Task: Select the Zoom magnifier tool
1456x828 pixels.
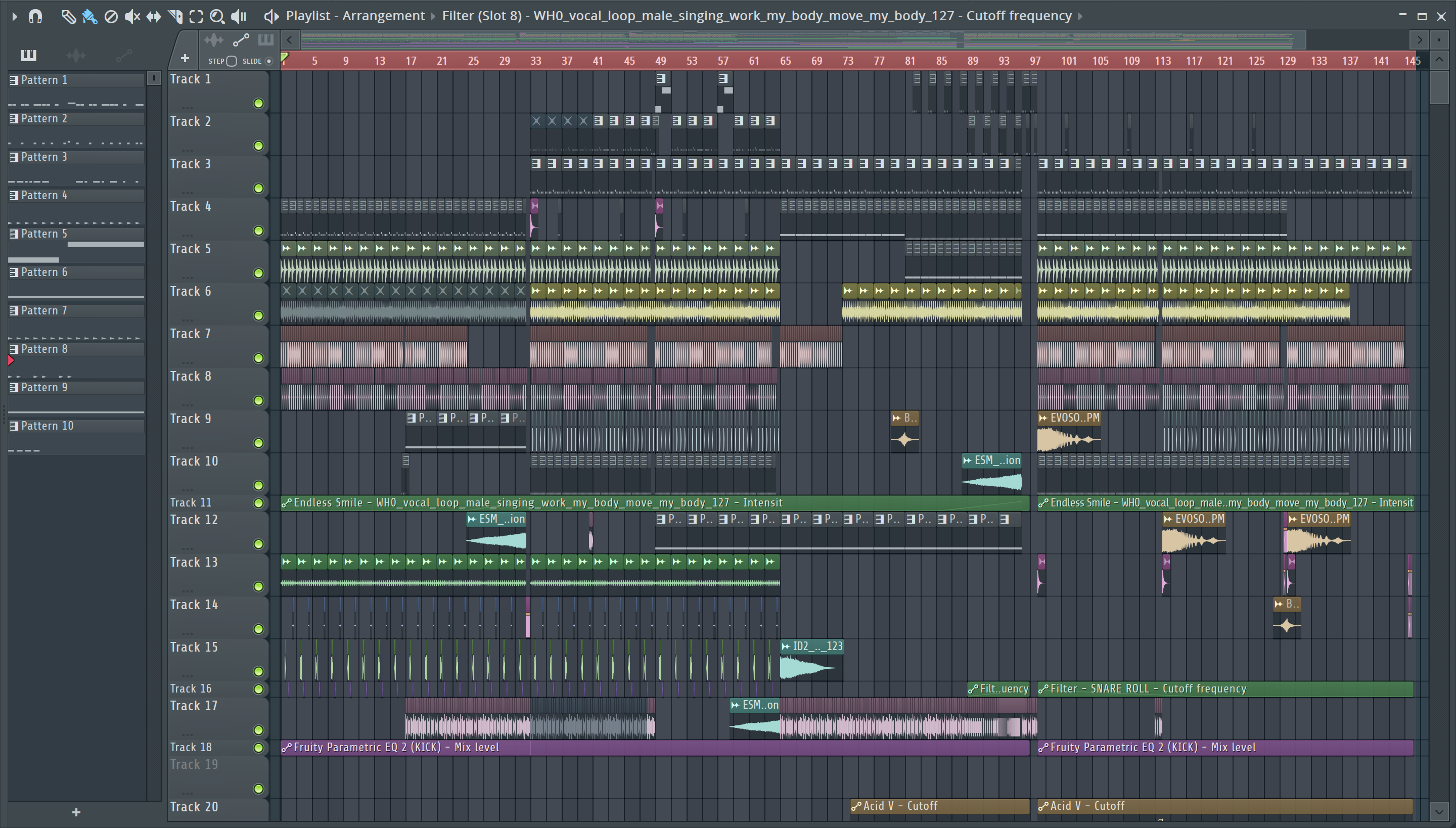Action: tap(217, 17)
